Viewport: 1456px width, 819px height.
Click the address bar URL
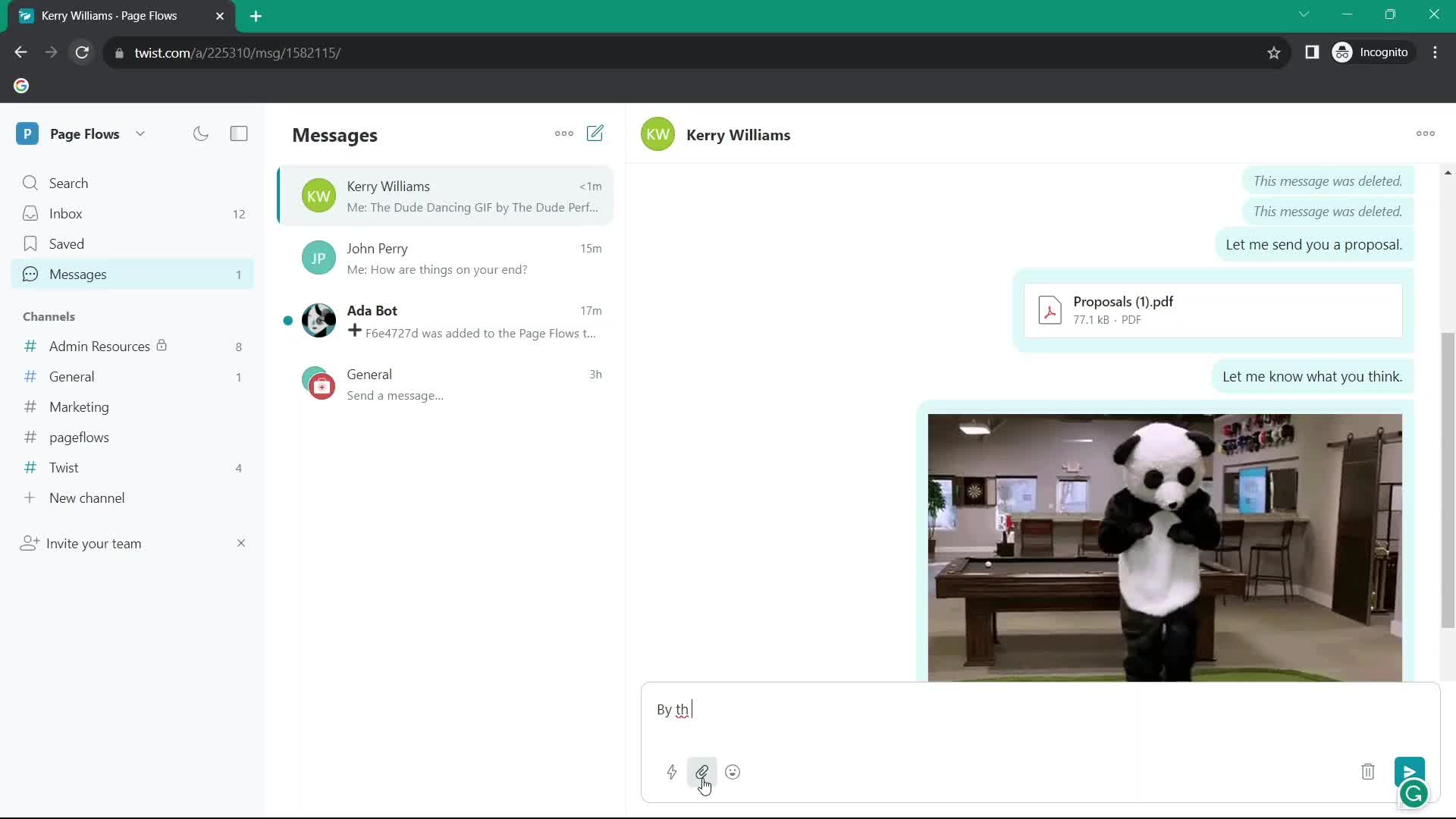coord(237,53)
